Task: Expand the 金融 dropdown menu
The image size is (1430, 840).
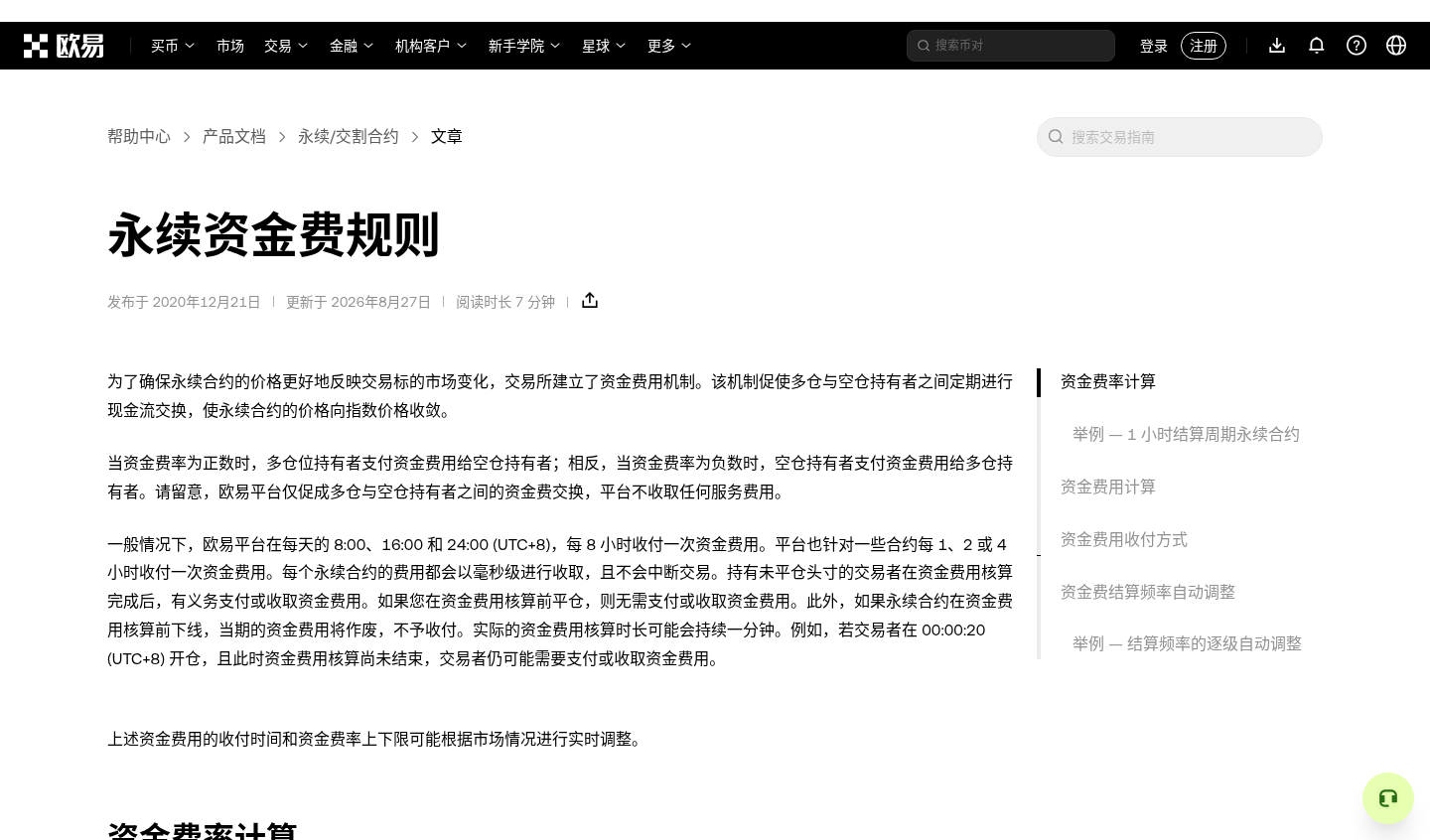Action: point(352,46)
